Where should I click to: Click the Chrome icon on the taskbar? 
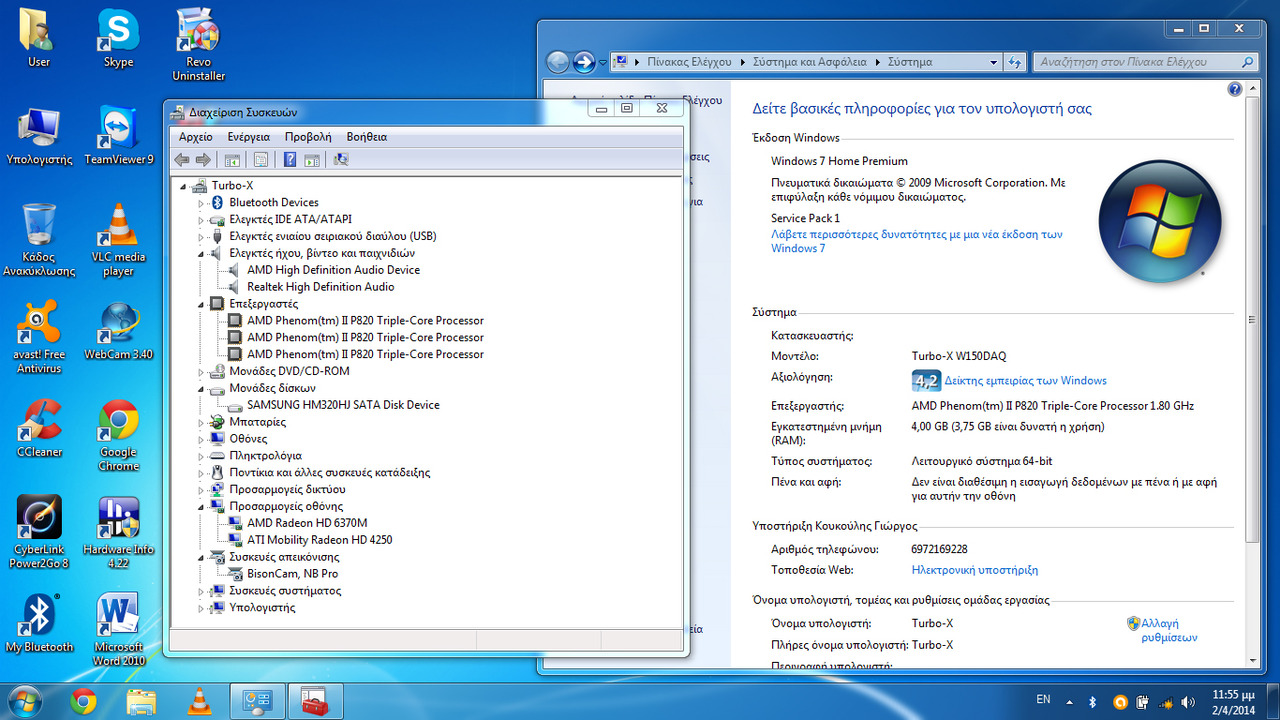click(84, 701)
